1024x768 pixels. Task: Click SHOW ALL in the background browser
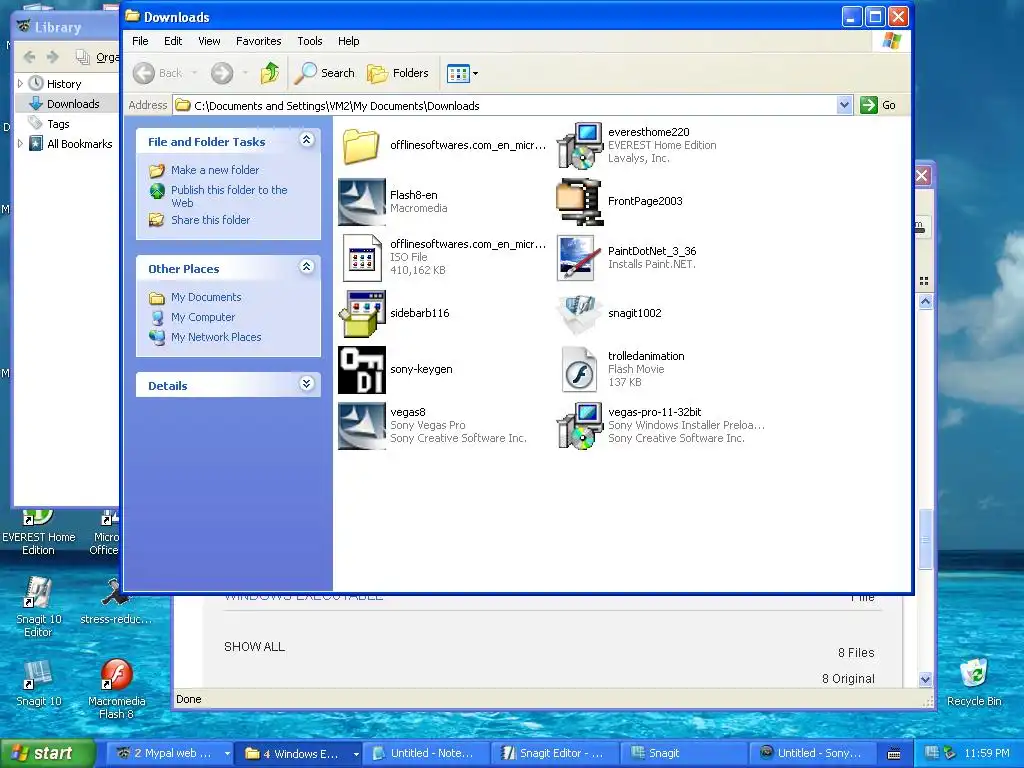pos(255,647)
